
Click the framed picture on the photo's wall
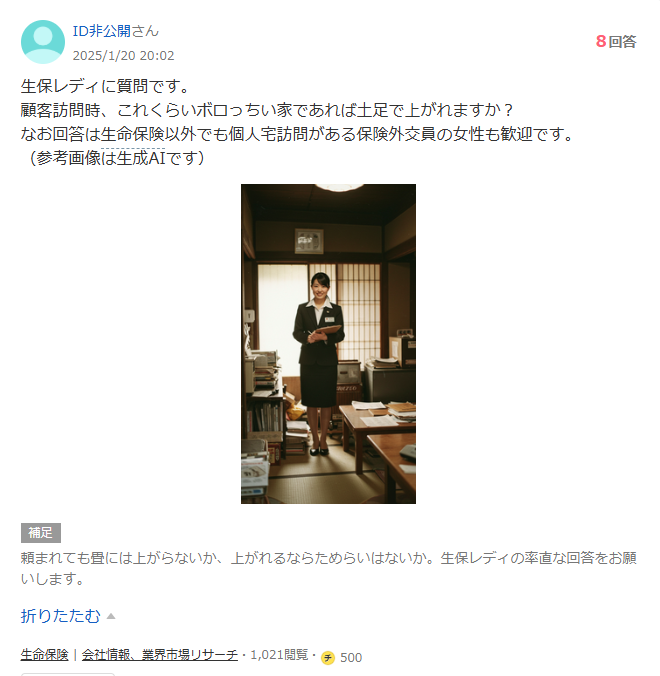click(x=309, y=241)
